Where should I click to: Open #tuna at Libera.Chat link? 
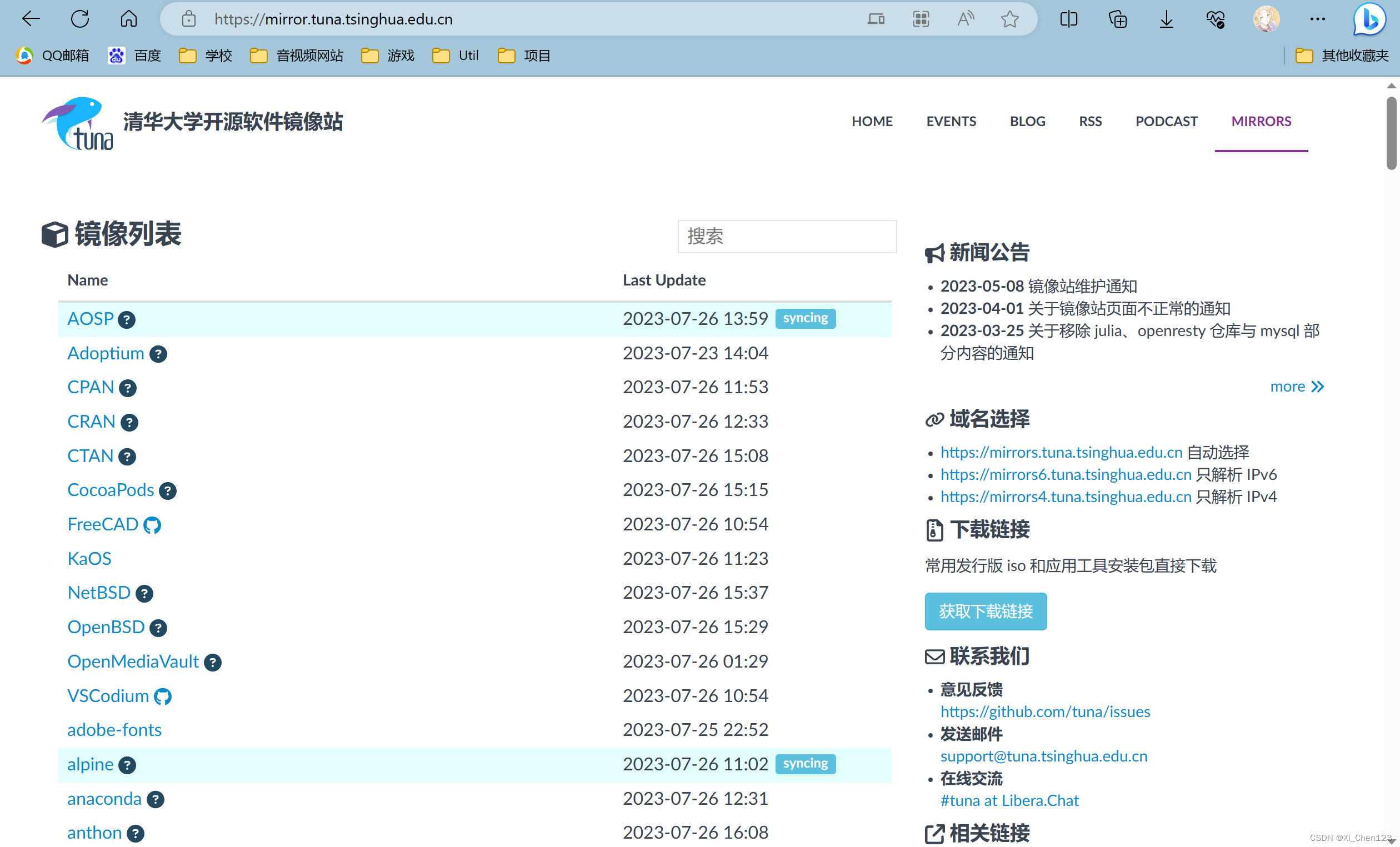coord(1009,800)
